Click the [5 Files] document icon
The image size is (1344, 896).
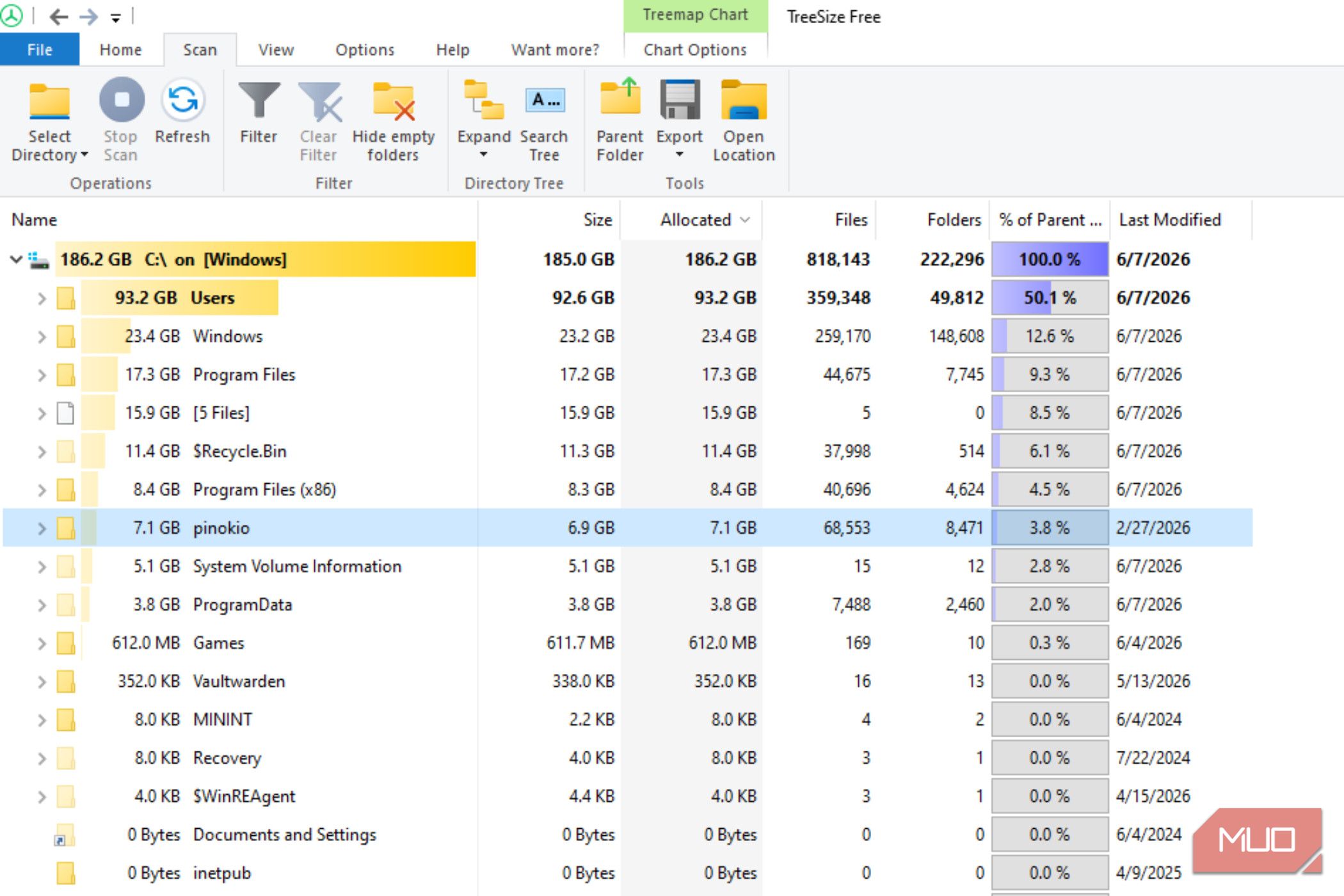click(x=65, y=413)
